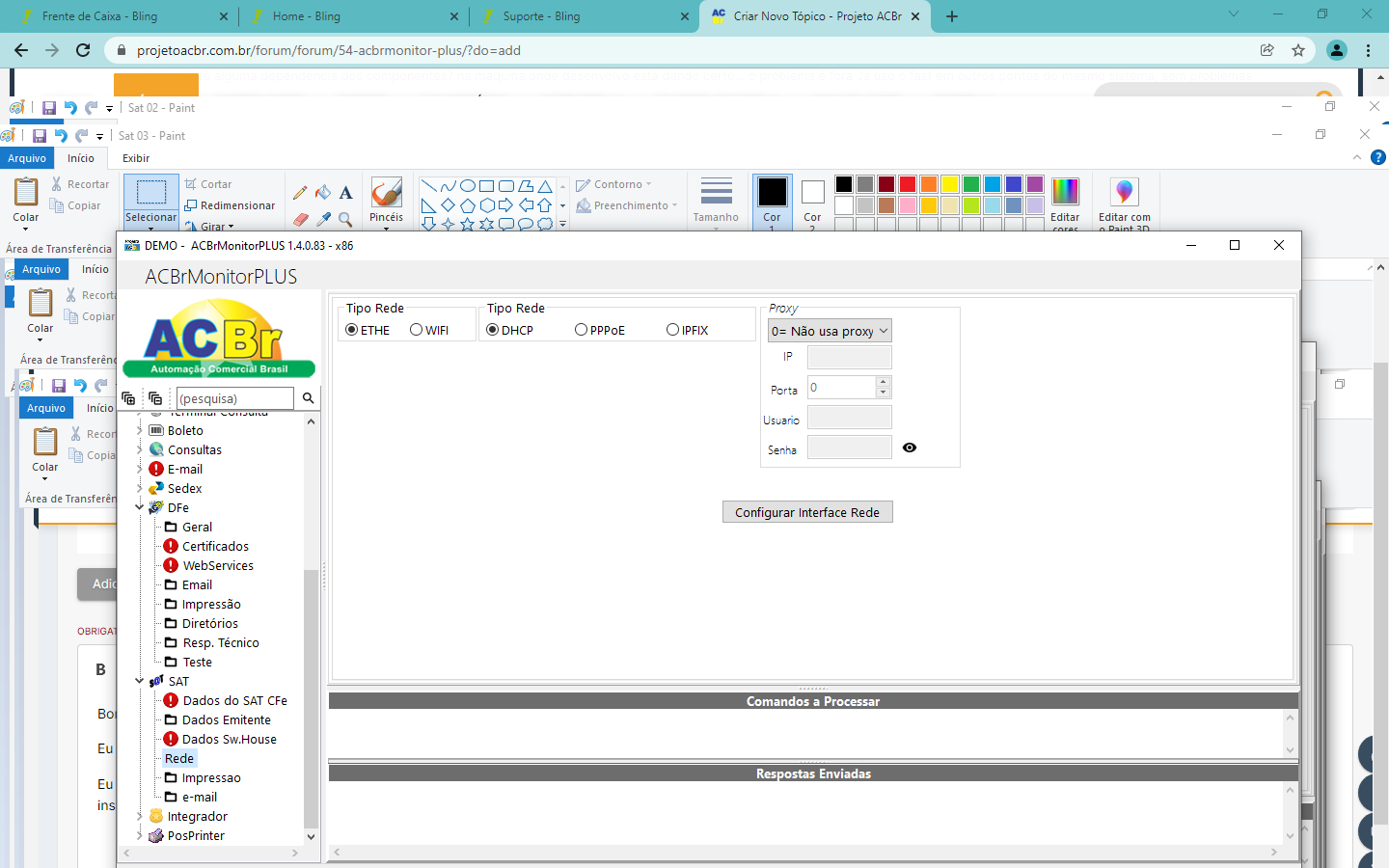
Task: Select the Fill bucket tool in Paint
Action: click(x=323, y=193)
